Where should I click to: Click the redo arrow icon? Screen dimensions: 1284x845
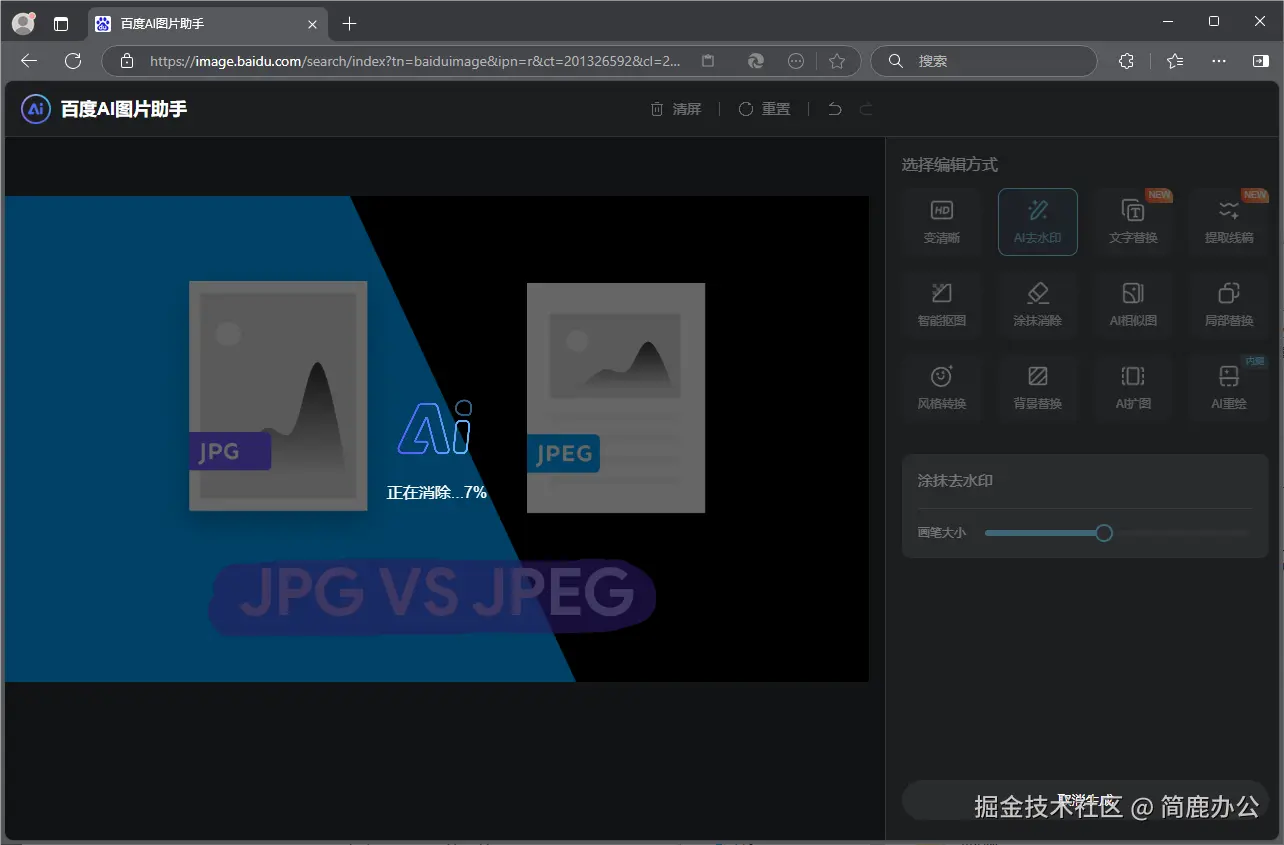pyautogui.click(x=866, y=109)
